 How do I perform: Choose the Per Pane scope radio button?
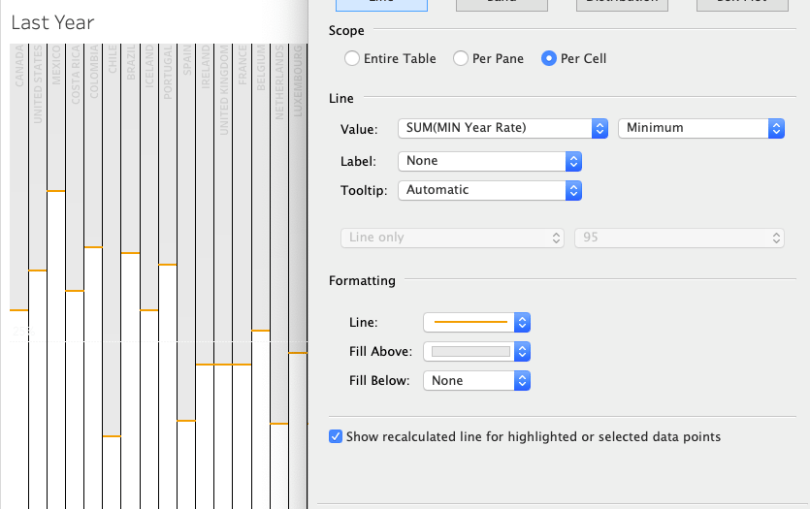click(x=461, y=59)
